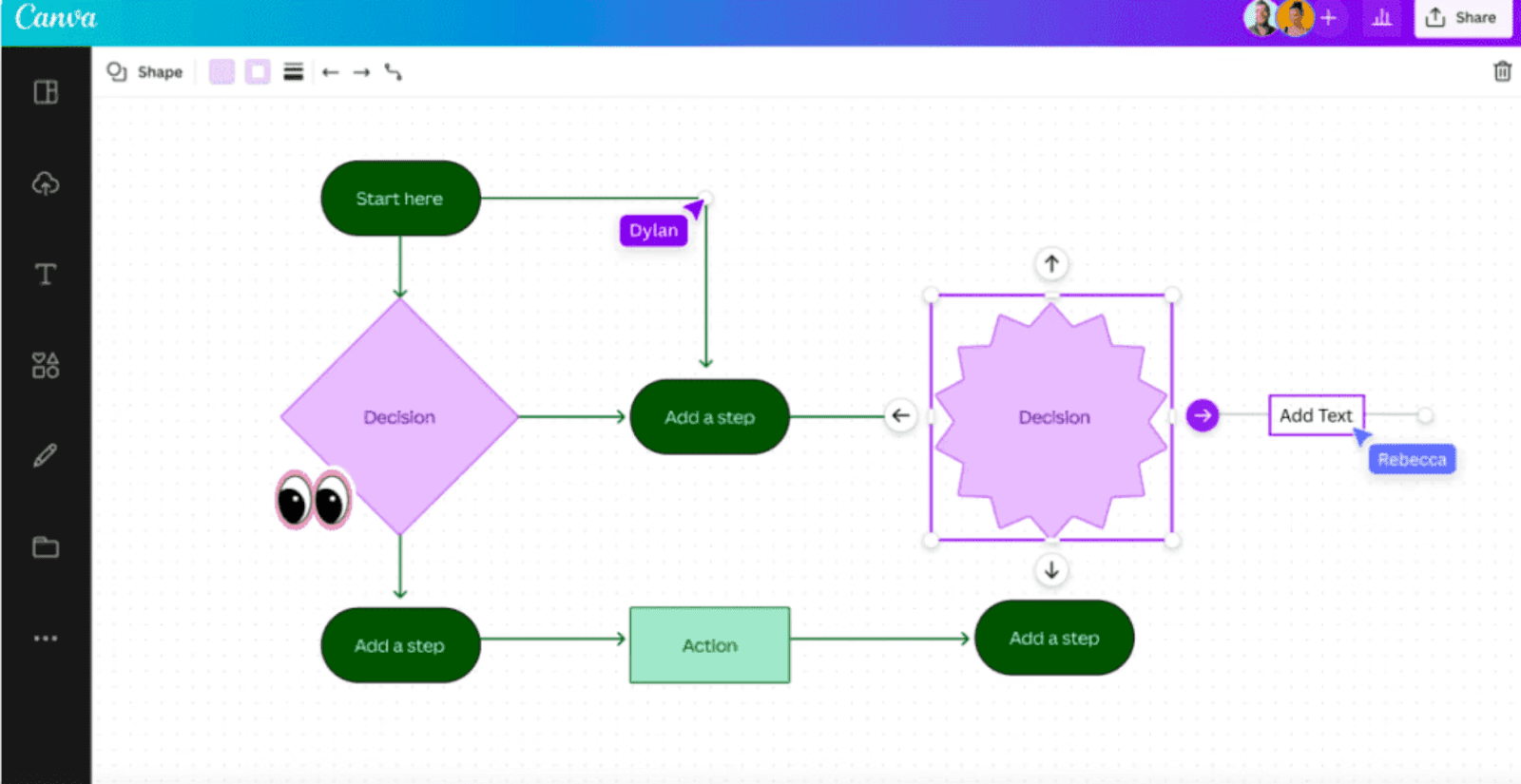
Task: Click the top-left resize handle of starburst
Action: 931,296
